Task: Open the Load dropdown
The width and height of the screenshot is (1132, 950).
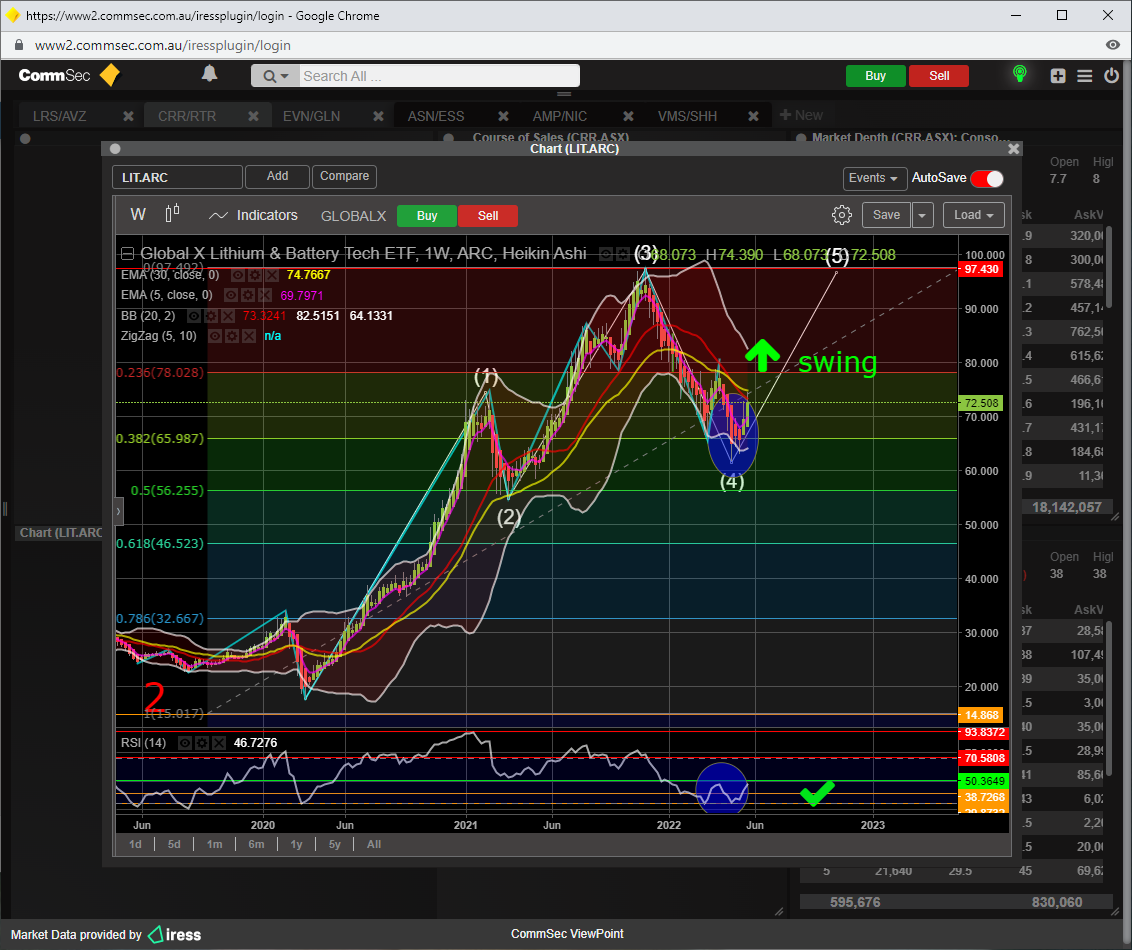Action: point(973,215)
